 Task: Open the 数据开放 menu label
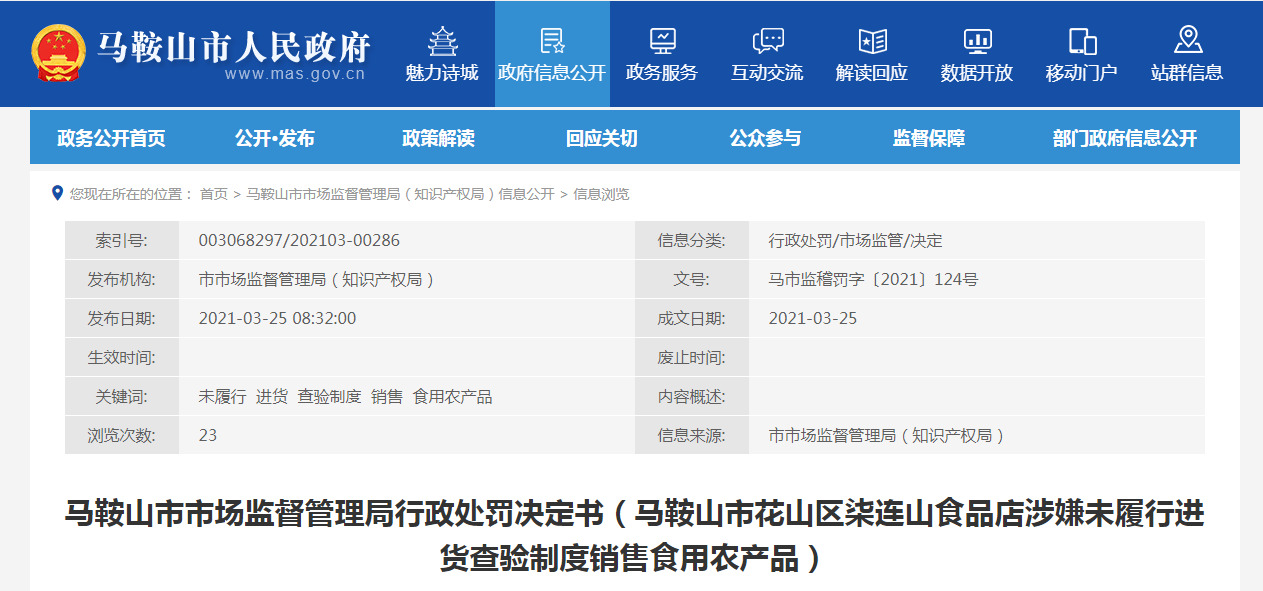click(x=977, y=73)
